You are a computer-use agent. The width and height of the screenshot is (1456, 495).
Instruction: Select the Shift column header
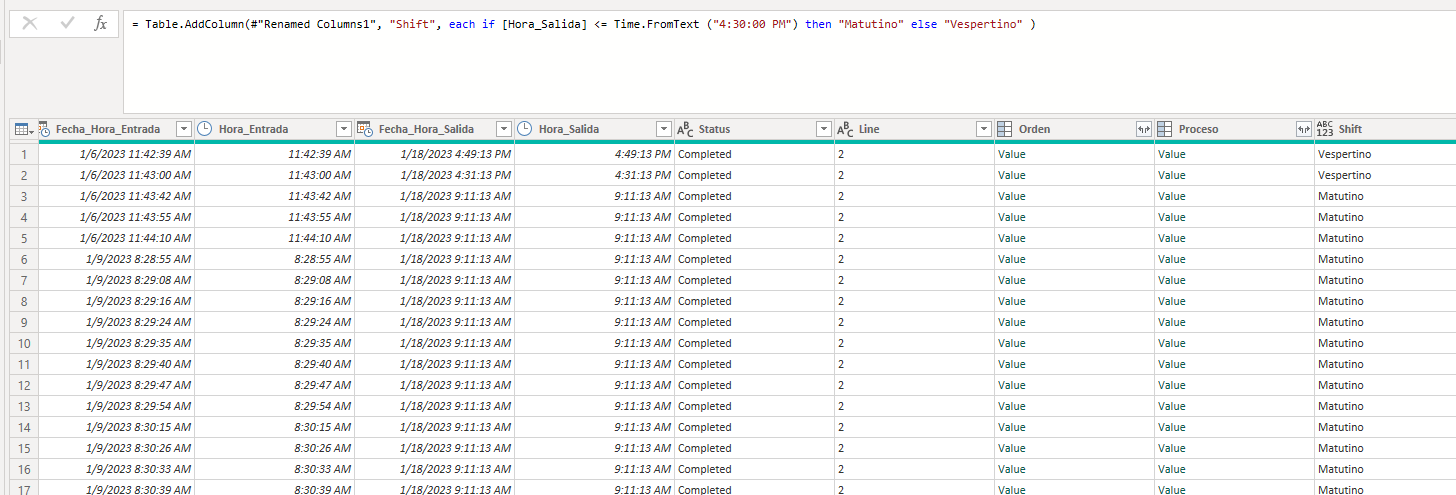tap(1350, 129)
